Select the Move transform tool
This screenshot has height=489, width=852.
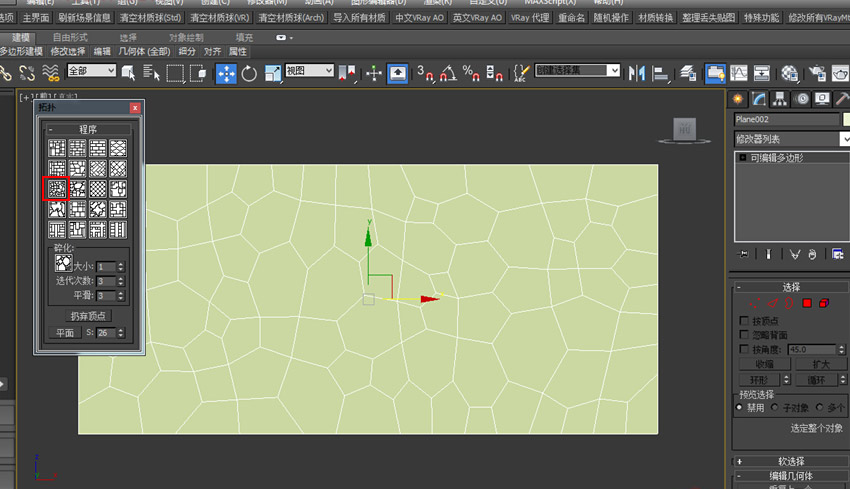point(226,73)
